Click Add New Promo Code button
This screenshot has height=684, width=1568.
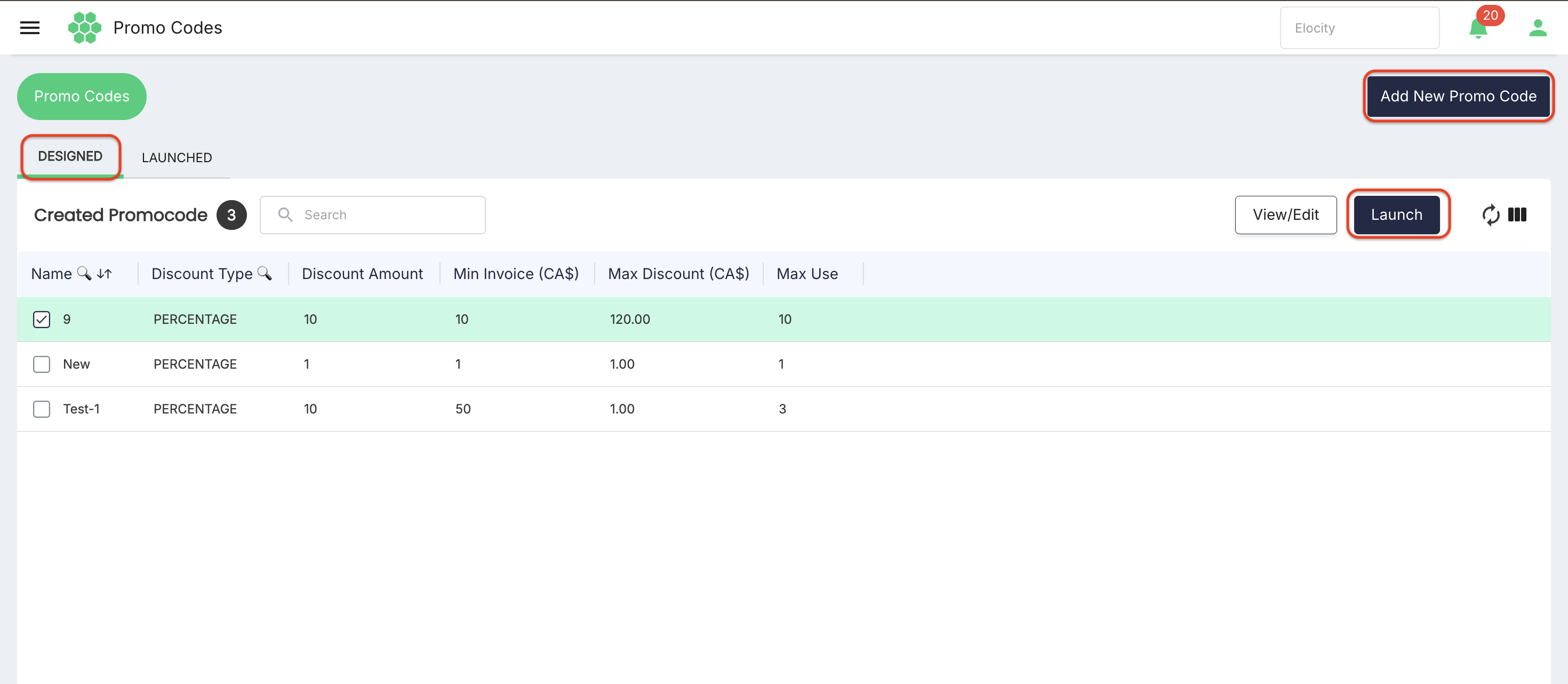tap(1458, 96)
